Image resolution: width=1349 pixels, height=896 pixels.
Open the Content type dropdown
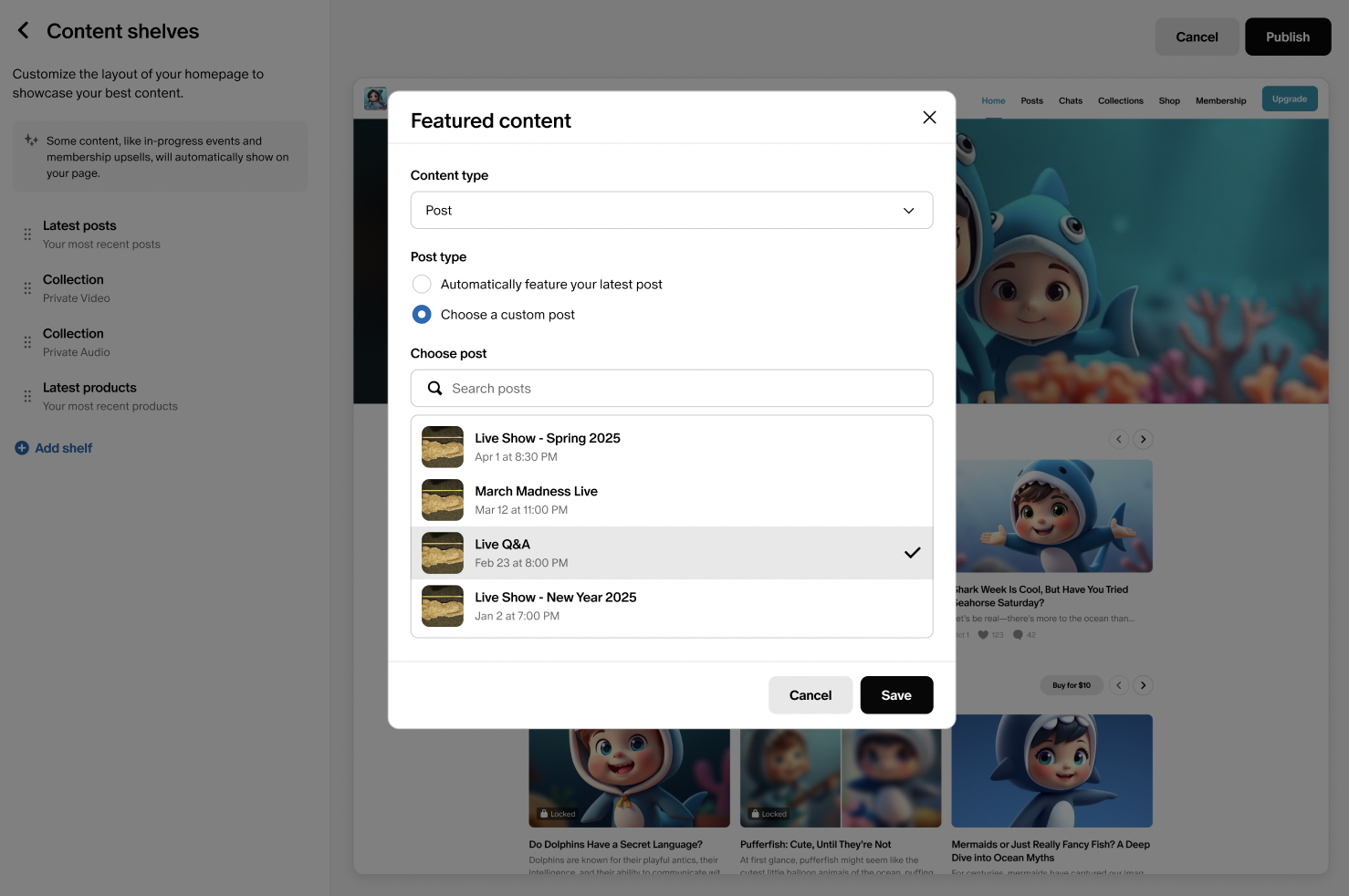[x=672, y=211]
